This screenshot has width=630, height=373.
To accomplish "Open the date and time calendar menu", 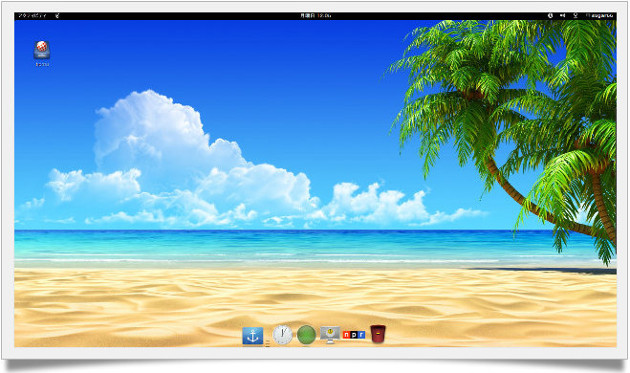I will [315, 16].
